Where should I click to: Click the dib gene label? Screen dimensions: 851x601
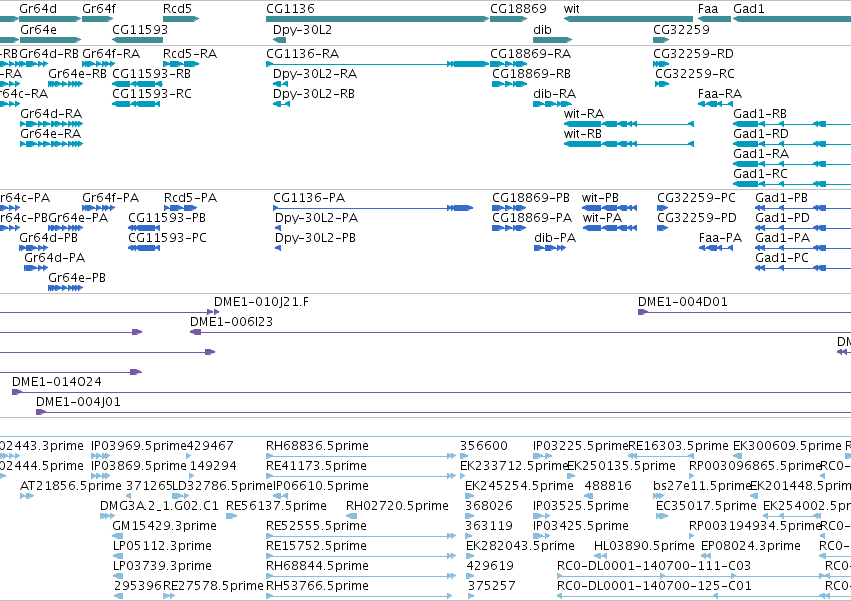click(x=542, y=29)
